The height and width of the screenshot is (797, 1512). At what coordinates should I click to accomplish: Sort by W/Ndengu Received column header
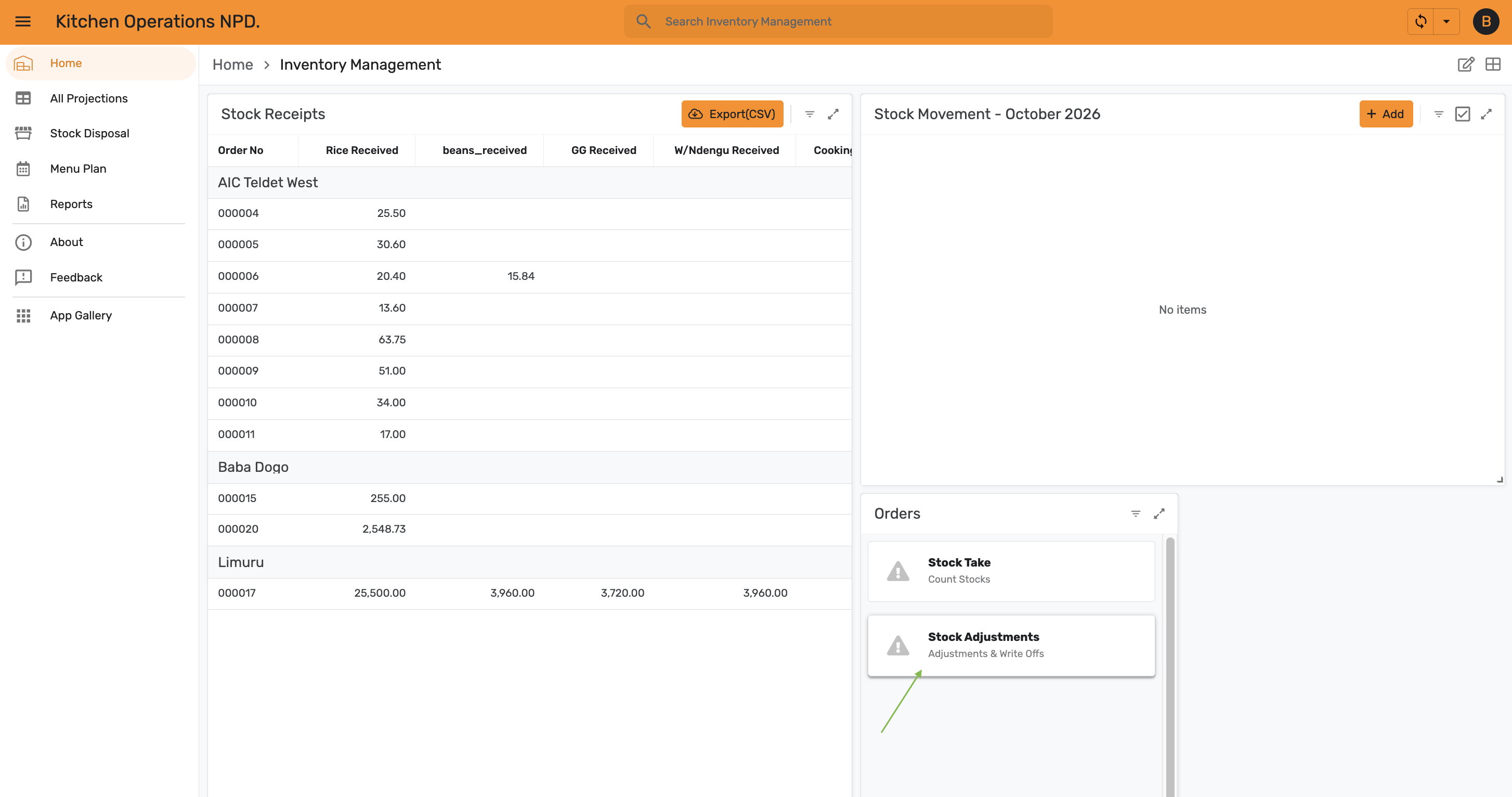tap(727, 150)
